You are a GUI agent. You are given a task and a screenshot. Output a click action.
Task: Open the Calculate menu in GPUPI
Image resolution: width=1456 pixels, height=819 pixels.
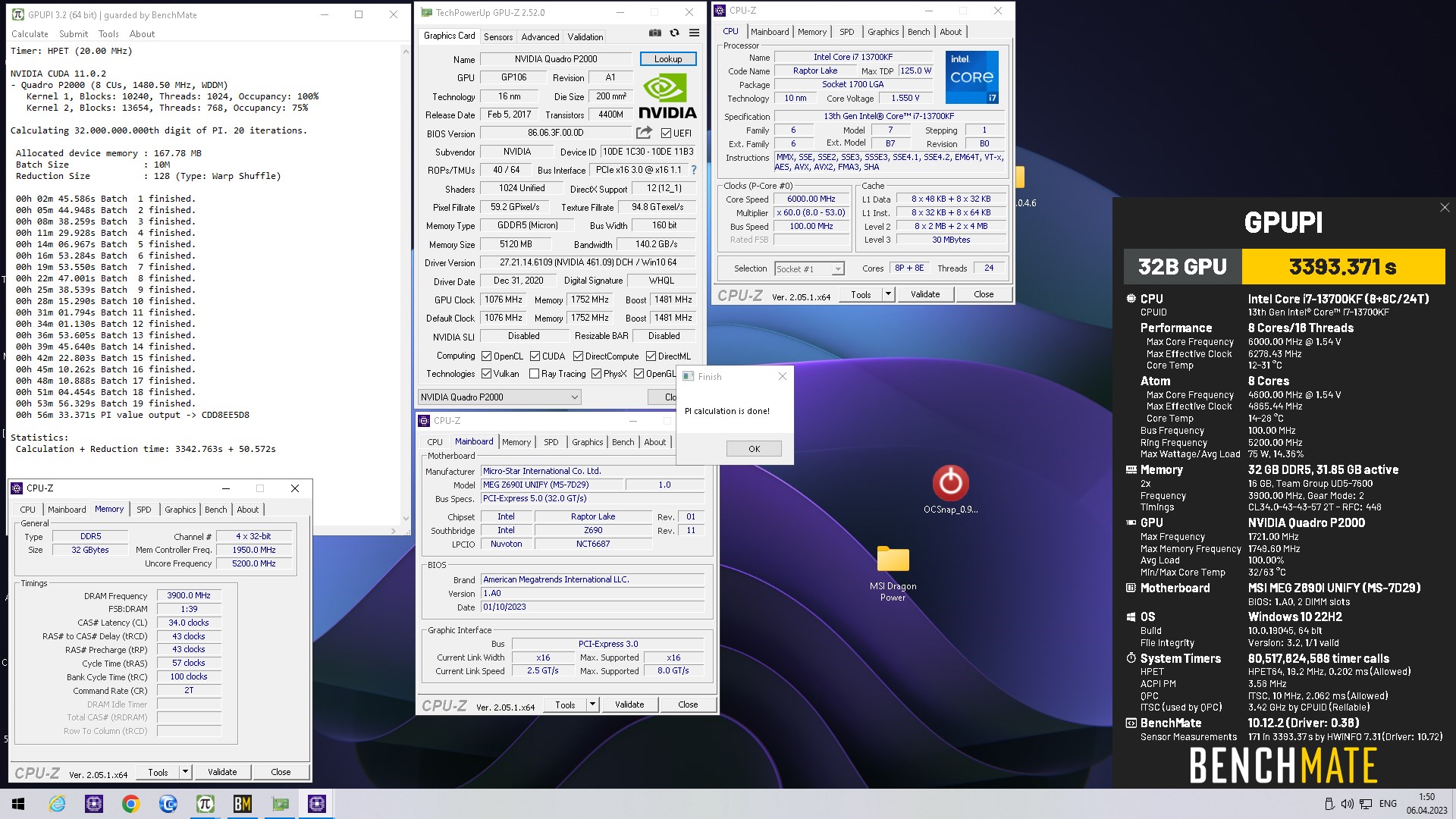tap(30, 34)
